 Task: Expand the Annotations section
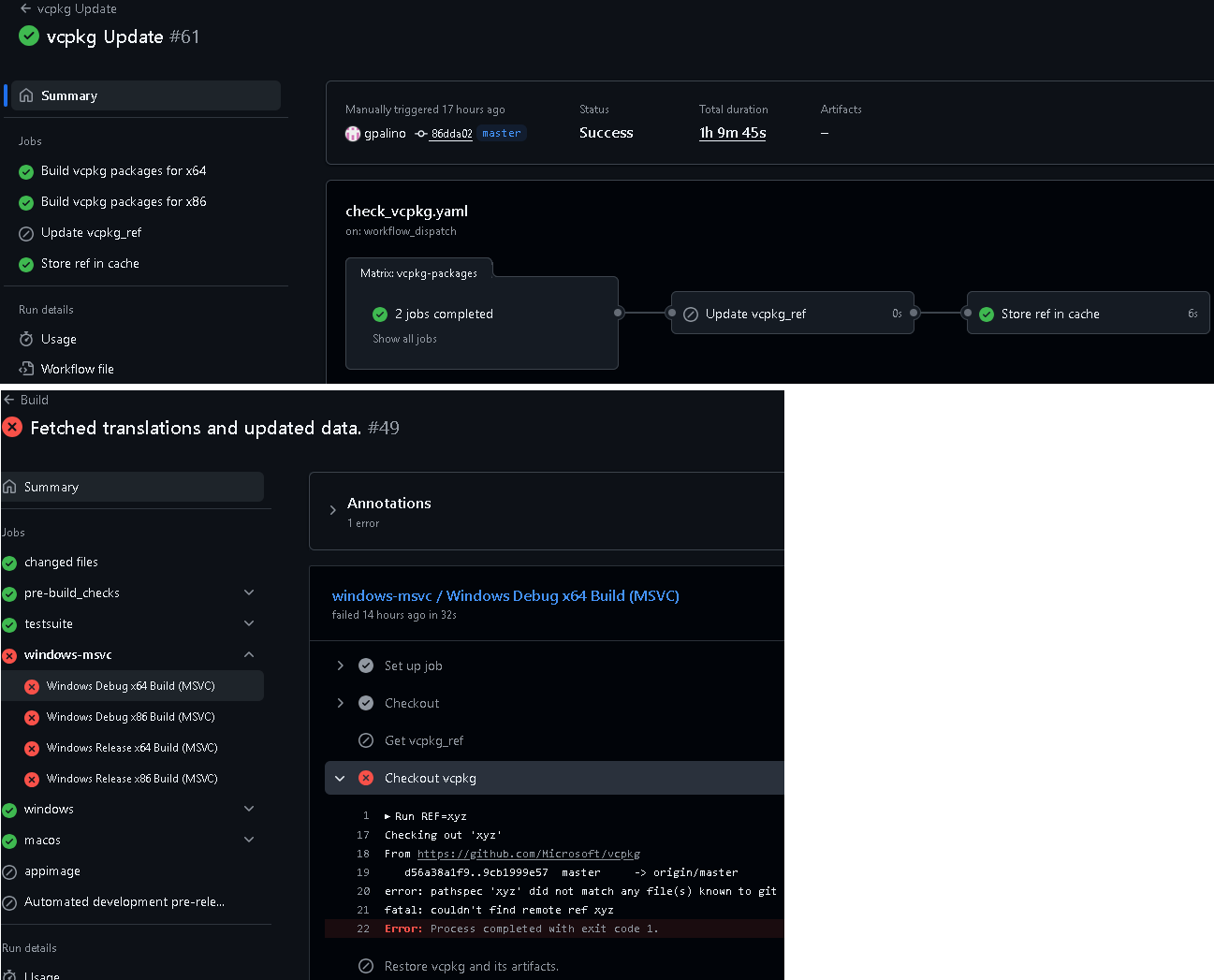click(333, 510)
